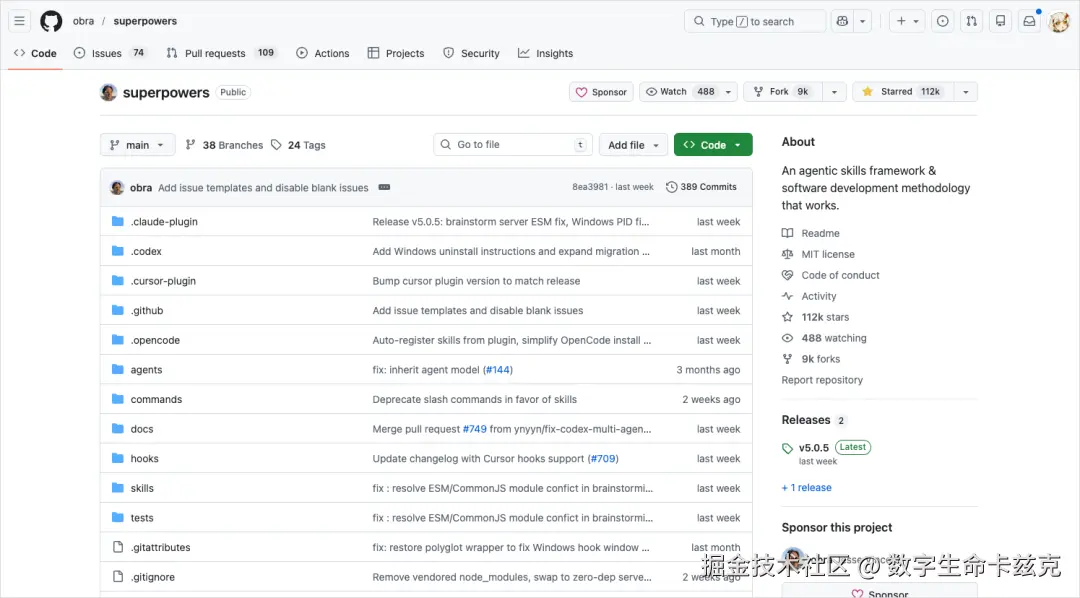Open the .gitignore file
The image size is (1080, 598).
[x=152, y=577]
